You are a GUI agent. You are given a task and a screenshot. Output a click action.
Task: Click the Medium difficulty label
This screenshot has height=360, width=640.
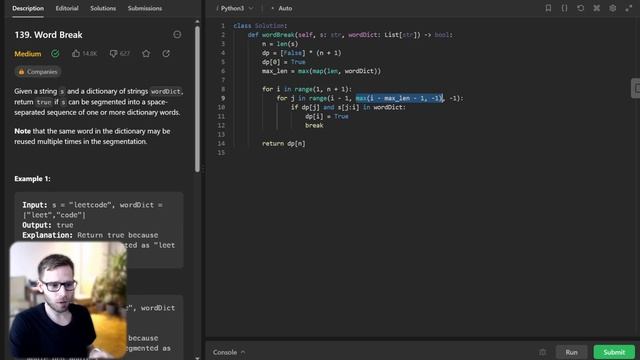(x=28, y=54)
